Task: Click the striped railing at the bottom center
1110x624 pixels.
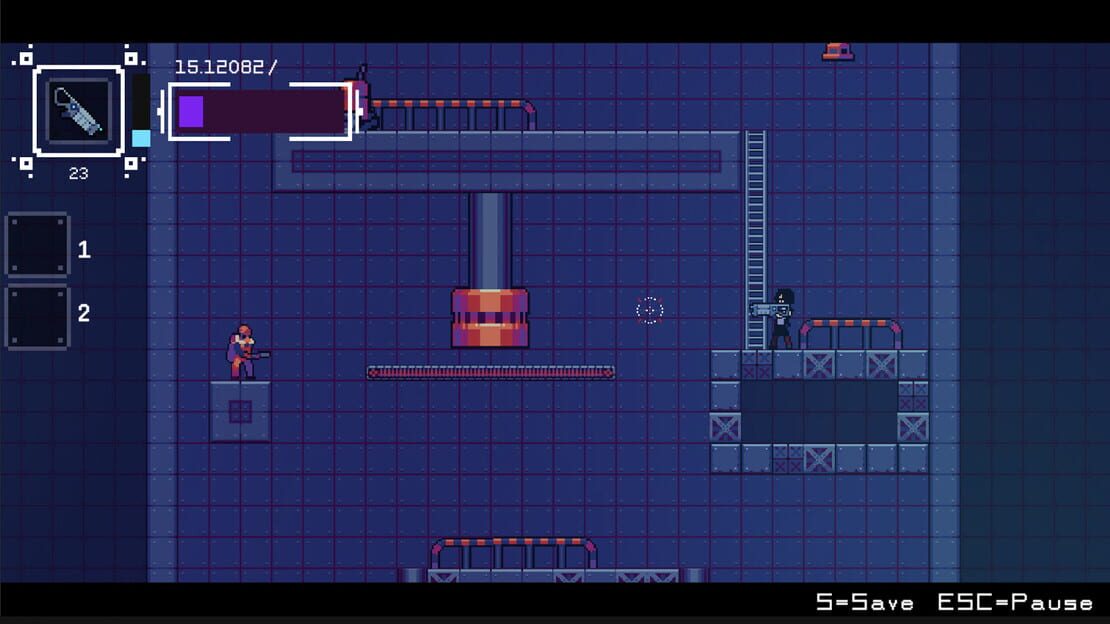Action: [x=514, y=553]
